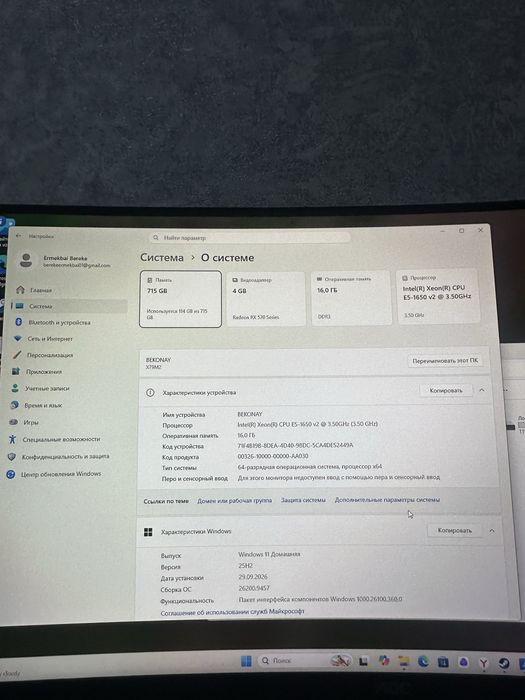Click Тип системы value 64-разрядная операционная система
The image size is (525, 700).
309,467
